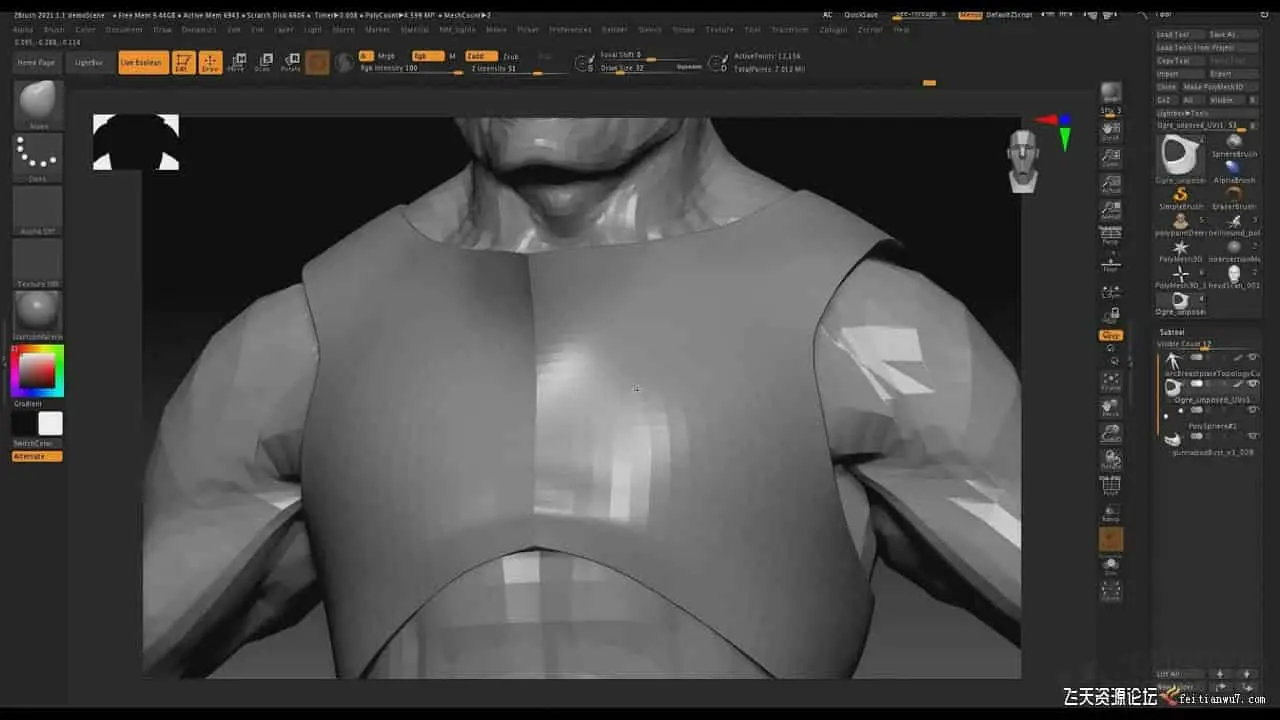Screen dimensions: 1280x720
Task: Open the Preferences menu
Action: 570,30
